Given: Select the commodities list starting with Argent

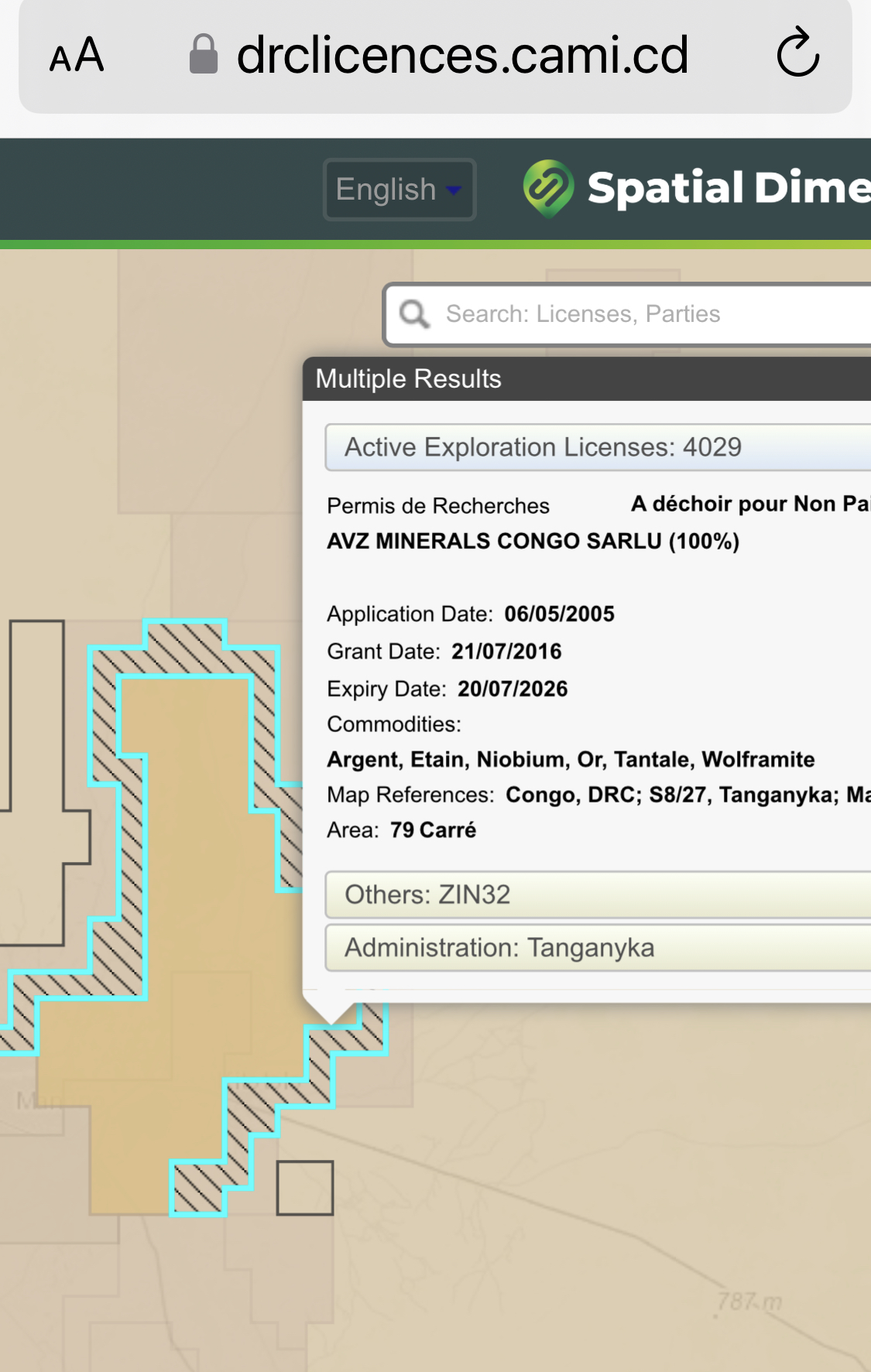Looking at the screenshot, I should pyautogui.click(x=571, y=760).
